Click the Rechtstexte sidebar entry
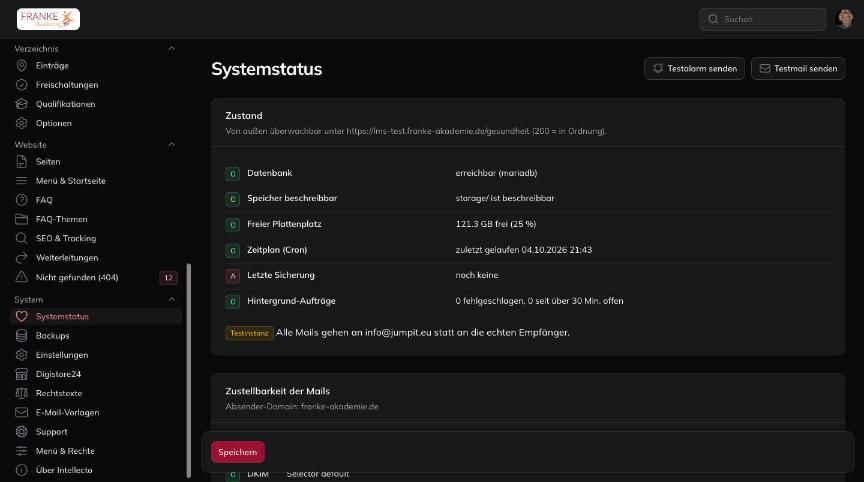 [96, 393]
